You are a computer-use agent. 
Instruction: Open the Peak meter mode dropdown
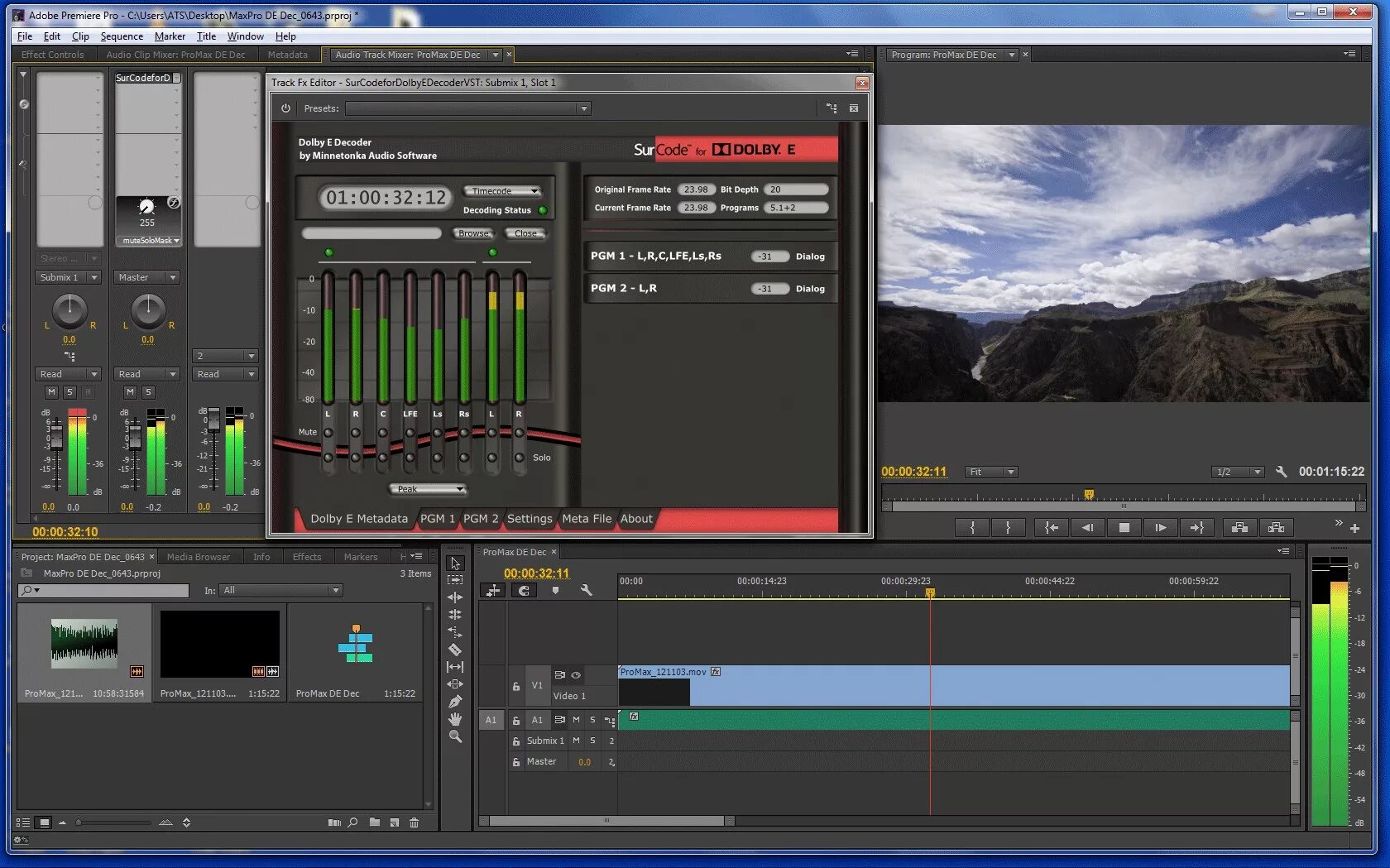coord(429,489)
